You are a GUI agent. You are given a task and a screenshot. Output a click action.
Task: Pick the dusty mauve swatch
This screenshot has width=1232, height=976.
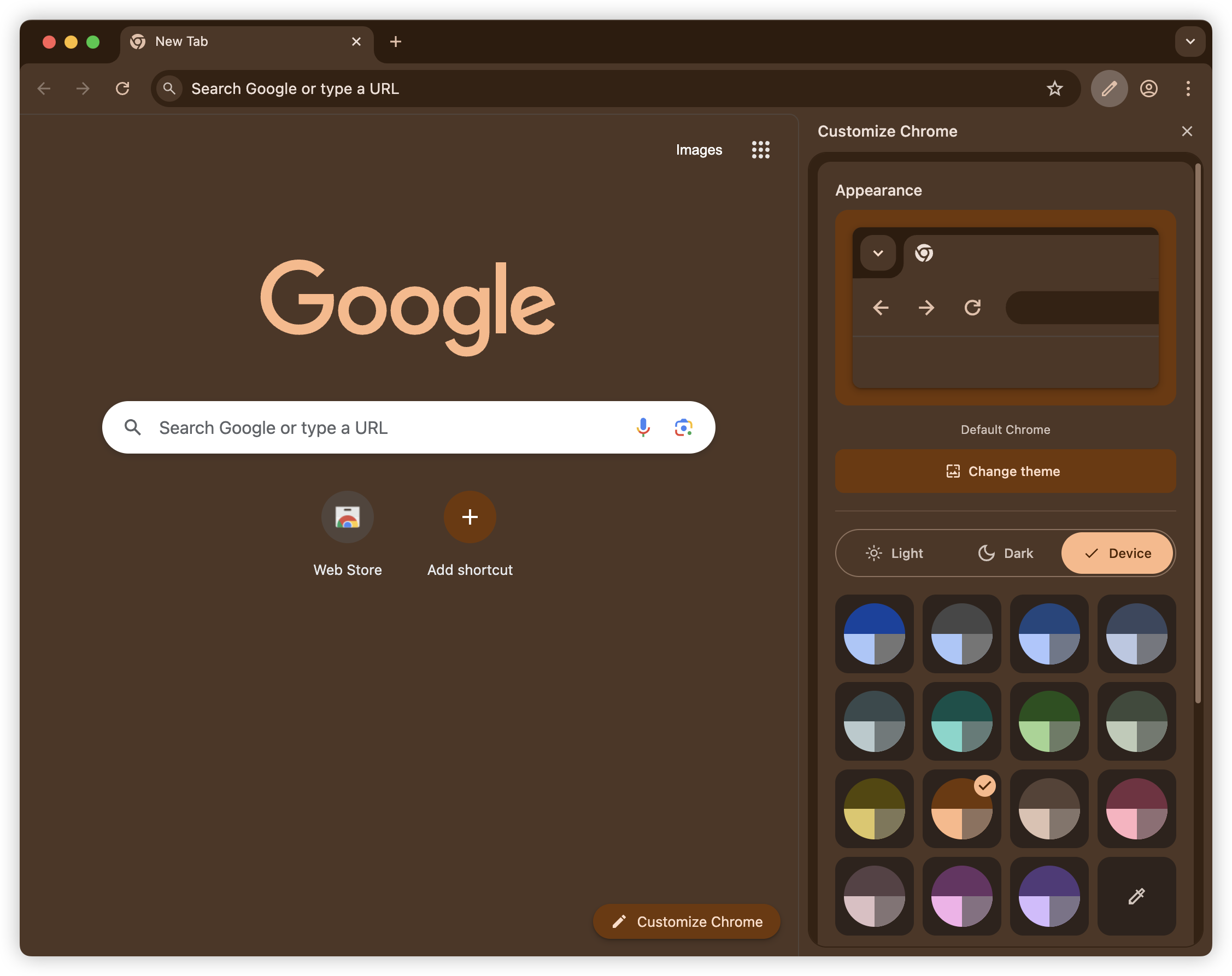click(875, 896)
